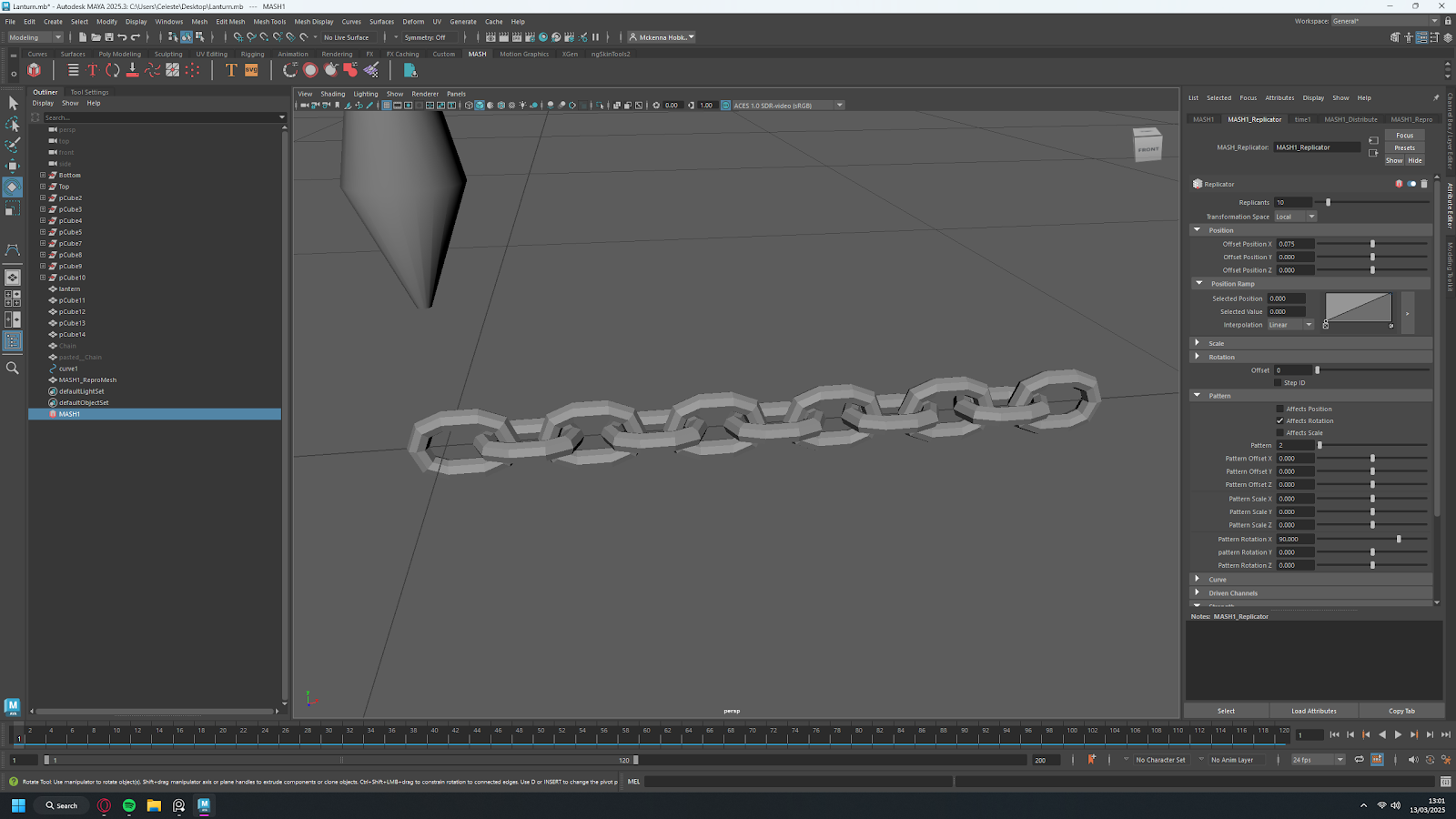Screen dimensions: 1456x819
Task: Toggle the pause viewport icon in status line
Action: (x=596, y=37)
